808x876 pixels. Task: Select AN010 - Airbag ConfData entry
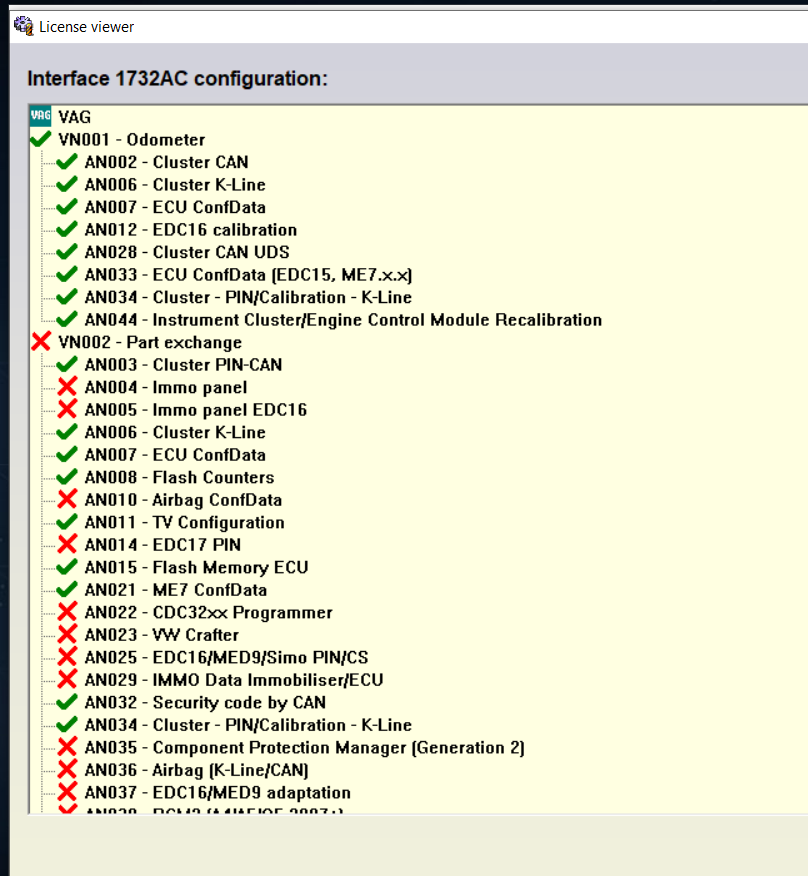183,499
